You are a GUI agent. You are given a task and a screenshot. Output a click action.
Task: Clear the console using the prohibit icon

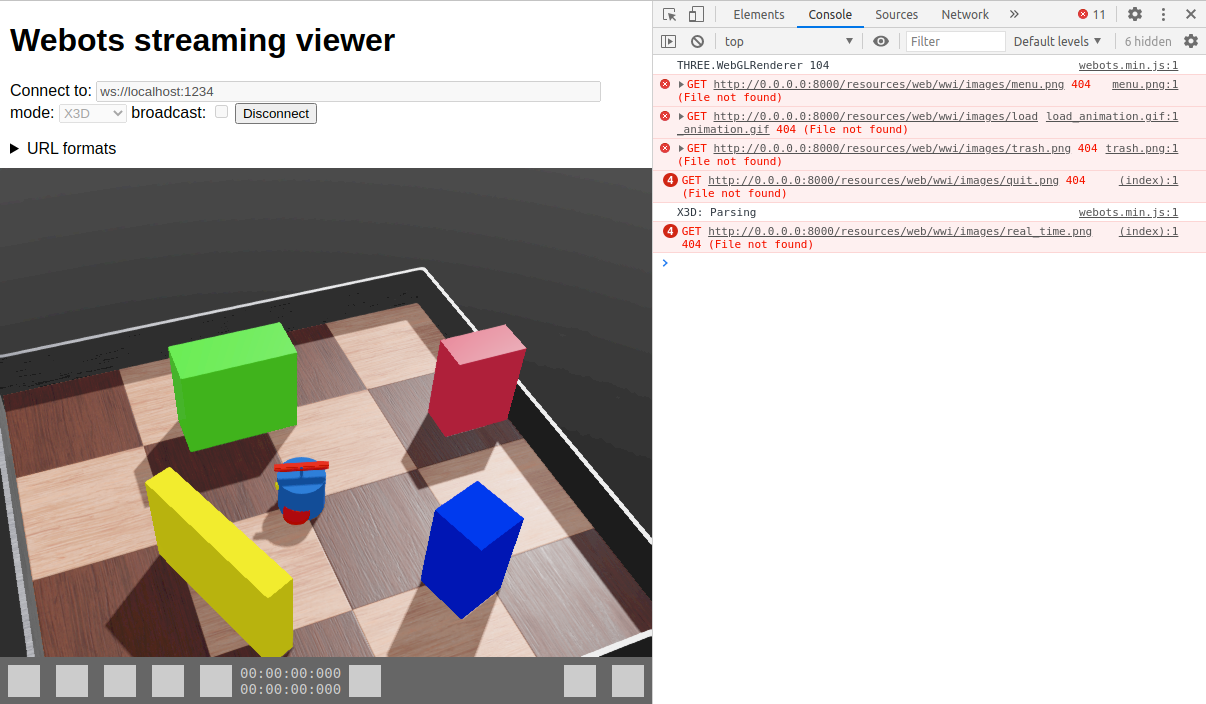[696, 41]
